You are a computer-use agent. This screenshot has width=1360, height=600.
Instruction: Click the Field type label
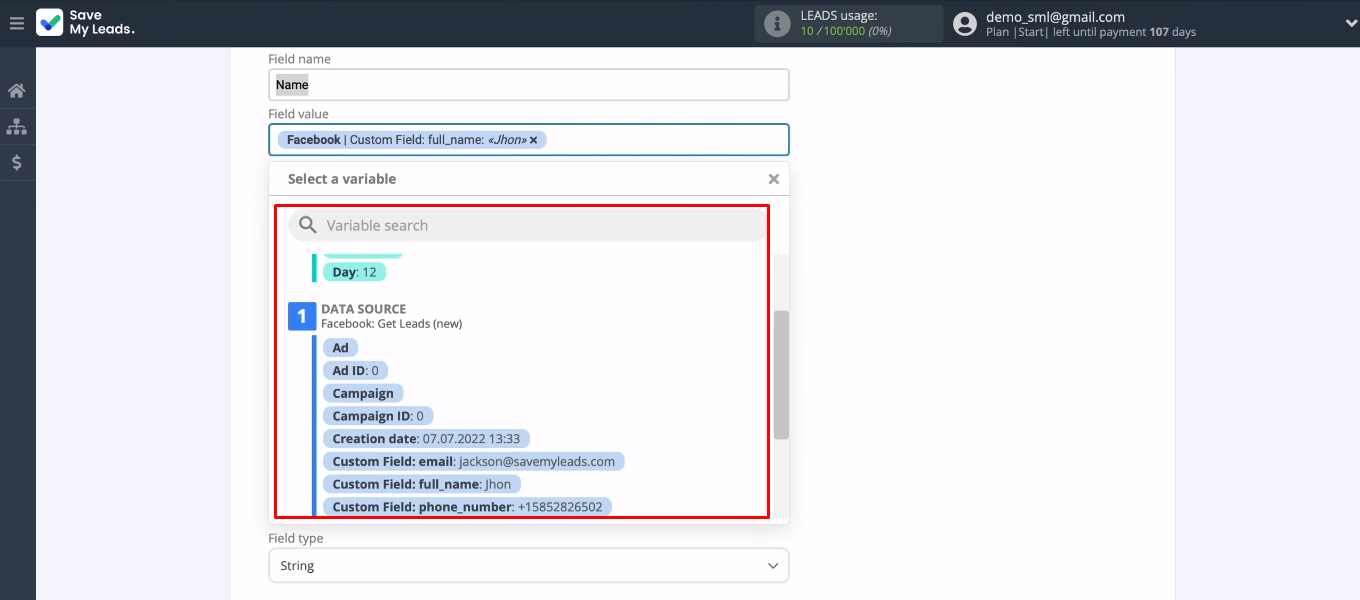click(x=296, y=538)
